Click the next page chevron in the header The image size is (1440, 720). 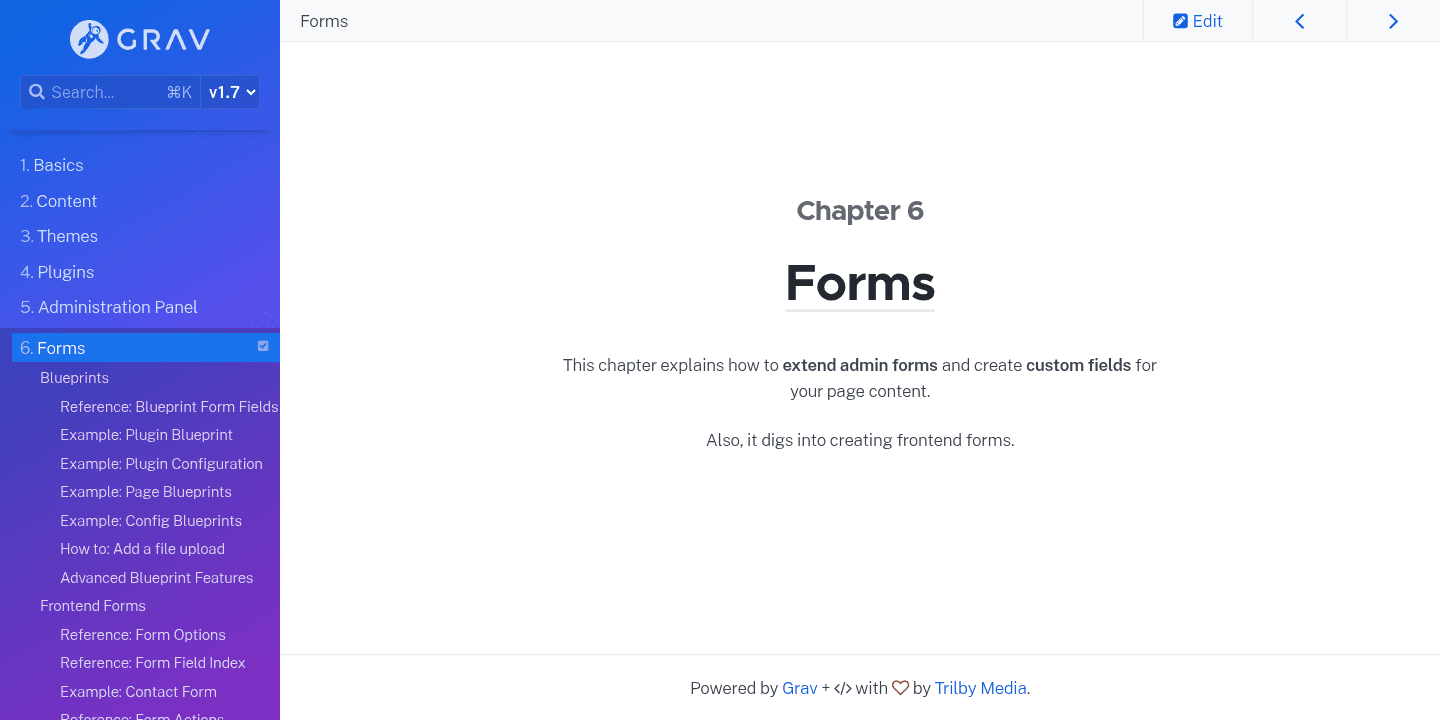(x=1393, y=20)
